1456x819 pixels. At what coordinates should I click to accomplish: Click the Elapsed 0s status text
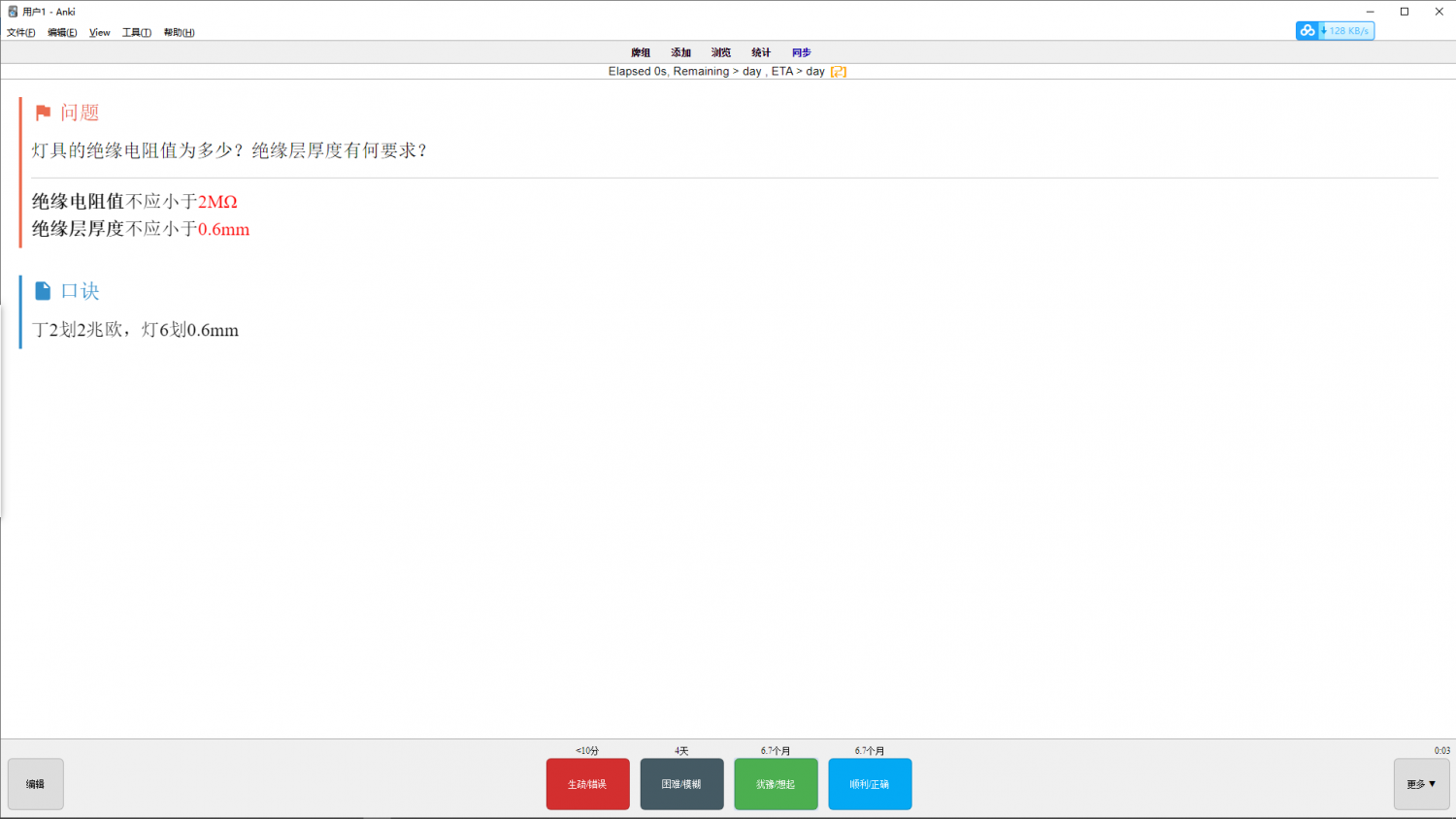pos(638,72)
